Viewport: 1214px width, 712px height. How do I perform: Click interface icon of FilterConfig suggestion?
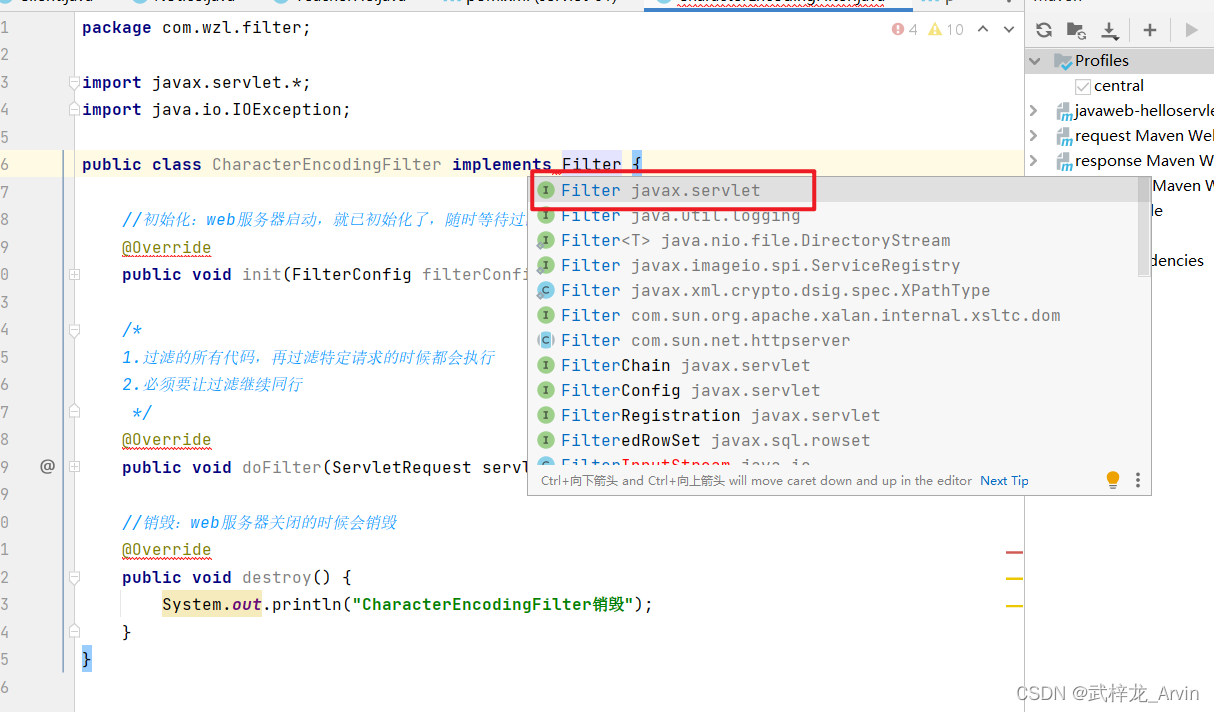pyautogui.click(x=546, y=390)
